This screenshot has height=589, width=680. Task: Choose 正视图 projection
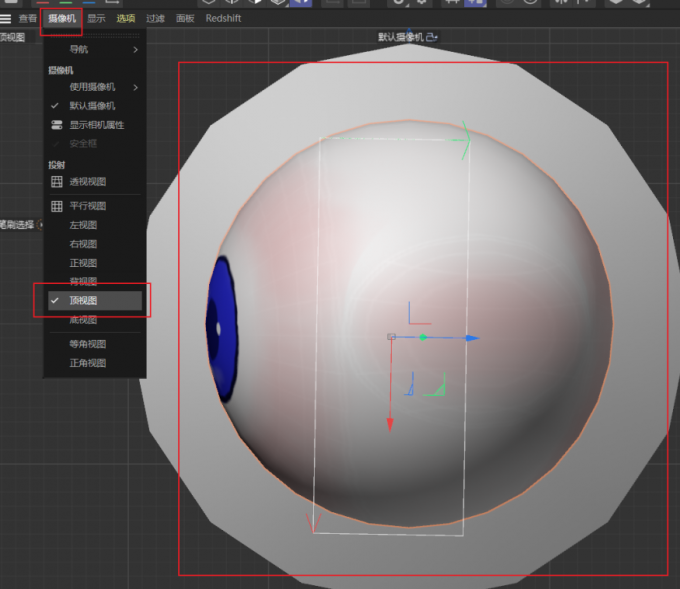95,263
